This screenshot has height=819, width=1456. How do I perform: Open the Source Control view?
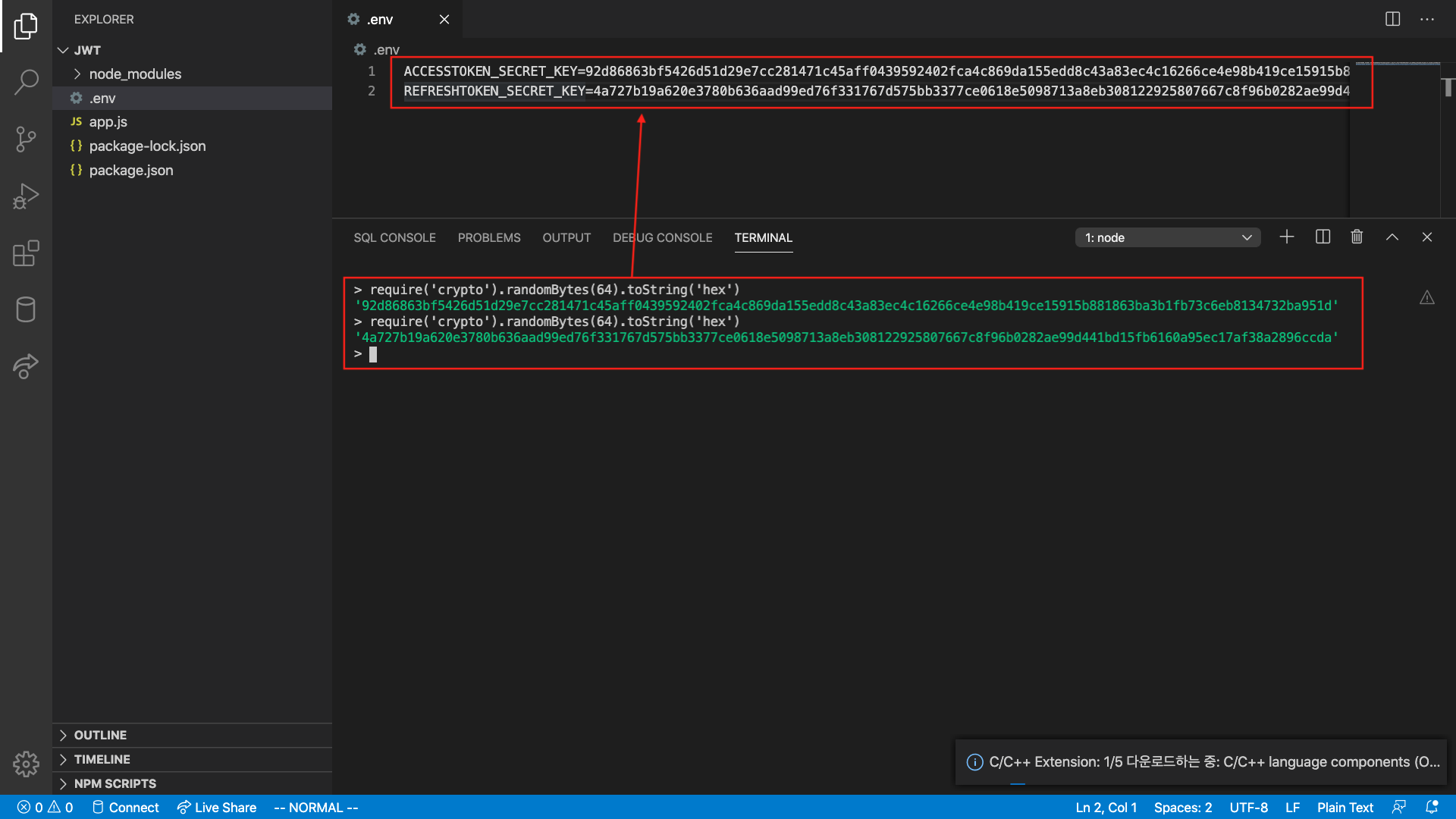pos(26,139)
